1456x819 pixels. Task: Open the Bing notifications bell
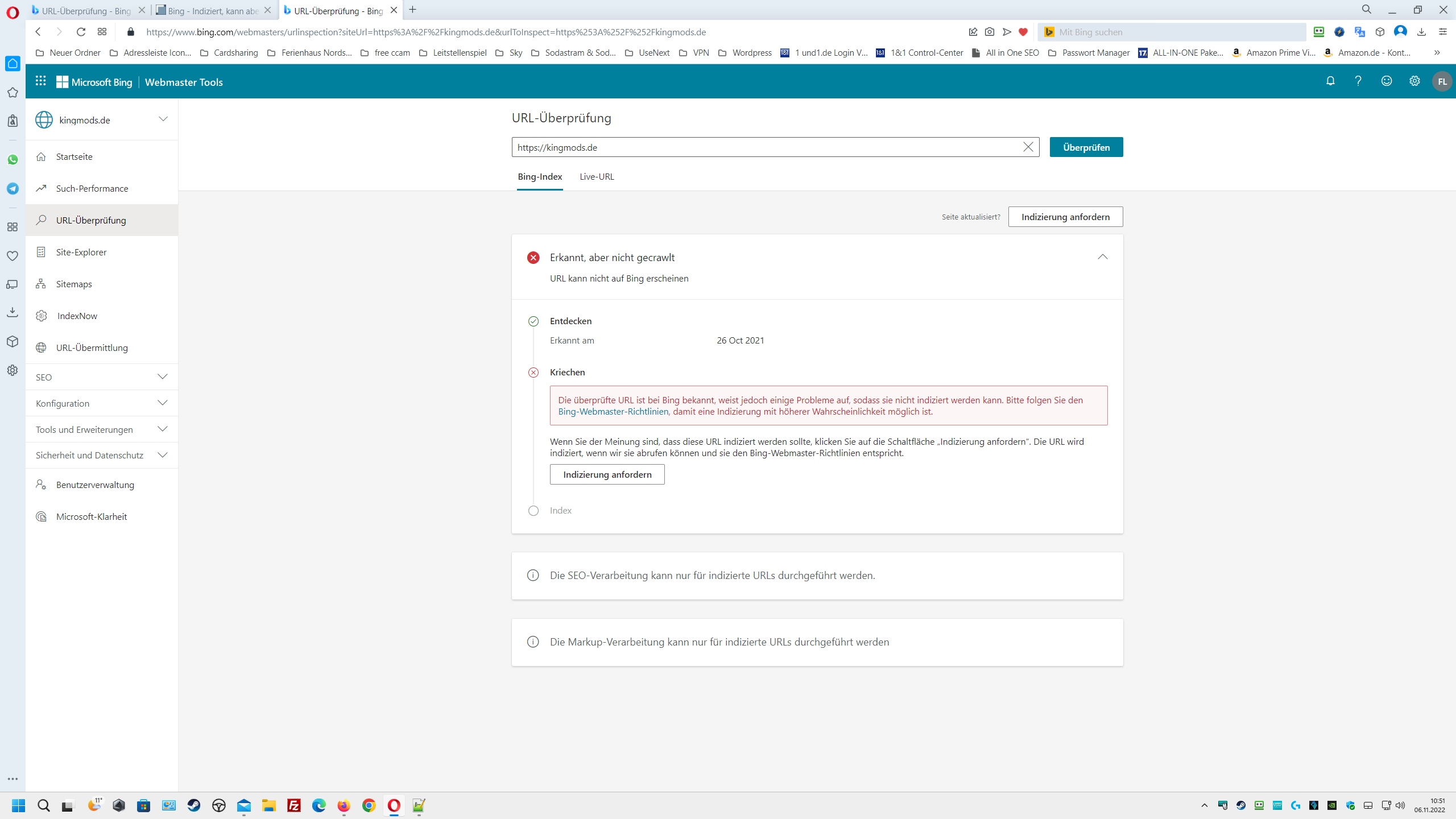click(x=1330, y=81)
